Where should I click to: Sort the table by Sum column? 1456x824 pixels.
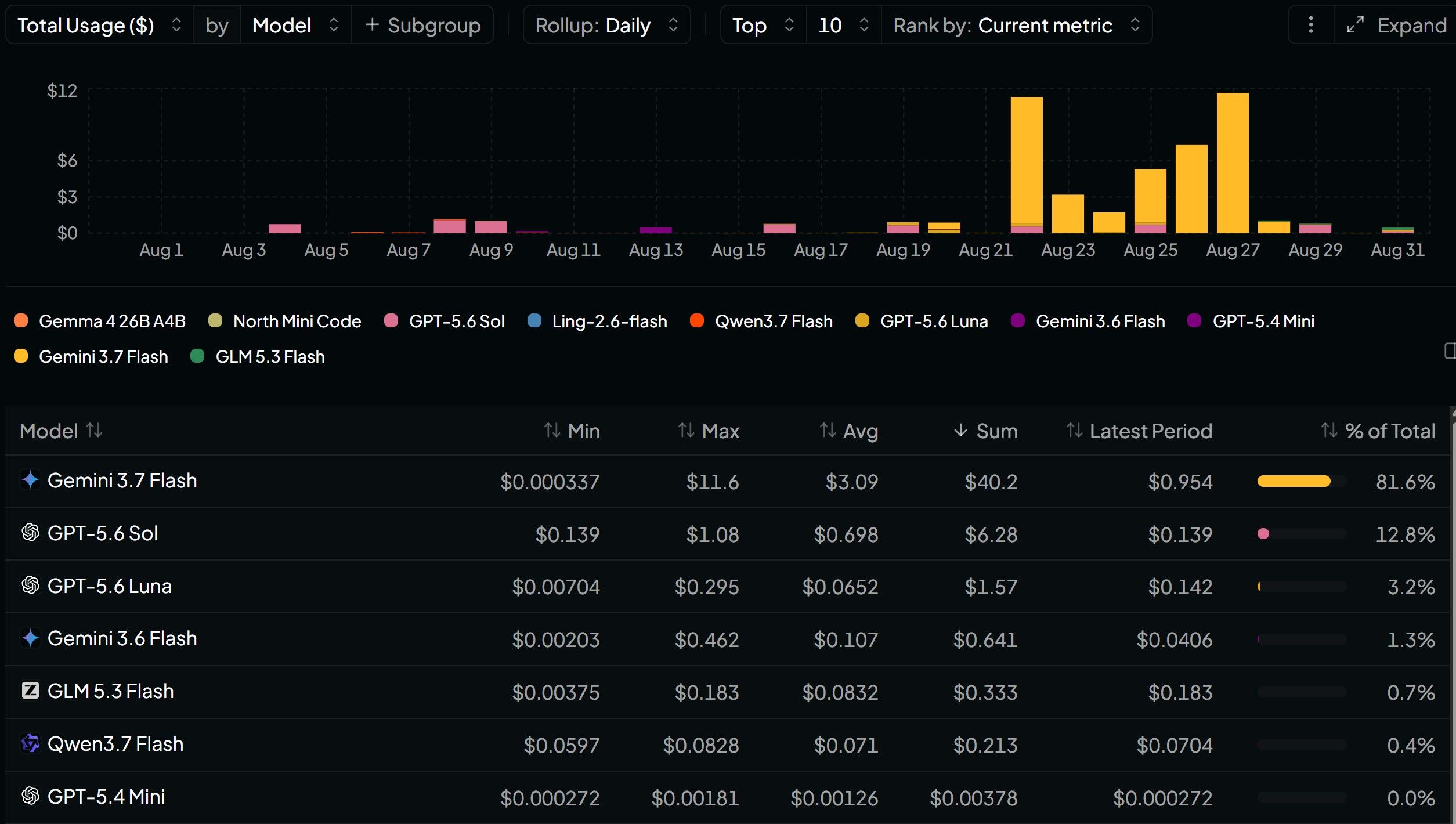coord(985,431)
